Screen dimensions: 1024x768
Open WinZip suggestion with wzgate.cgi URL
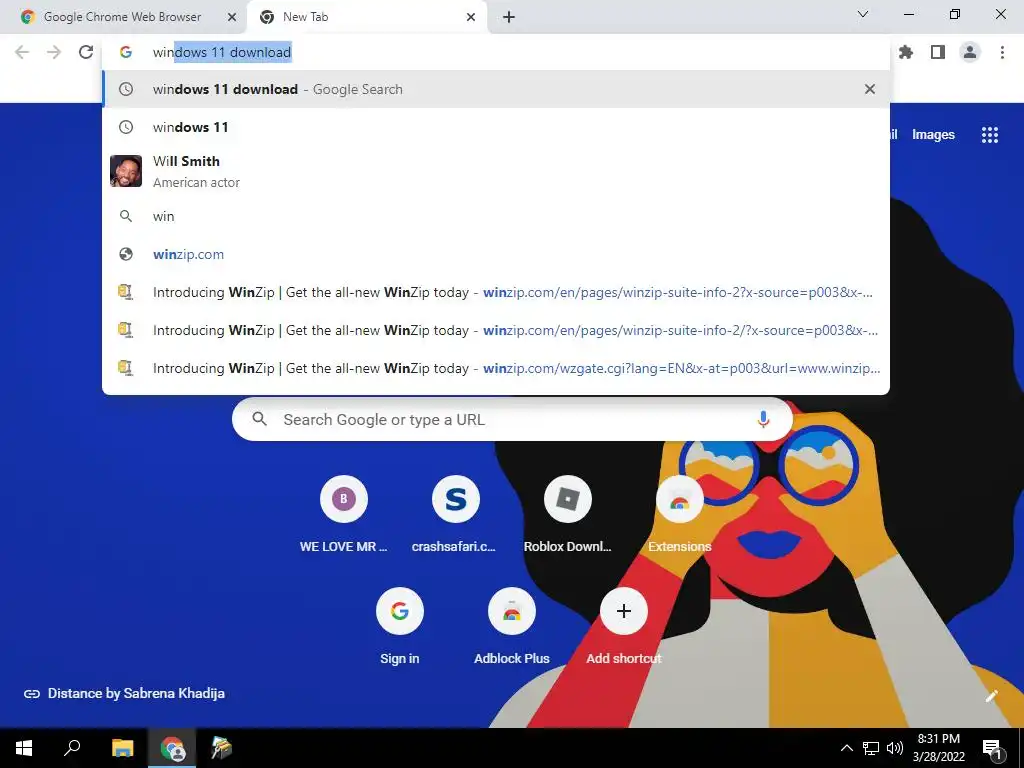[496, 368]
